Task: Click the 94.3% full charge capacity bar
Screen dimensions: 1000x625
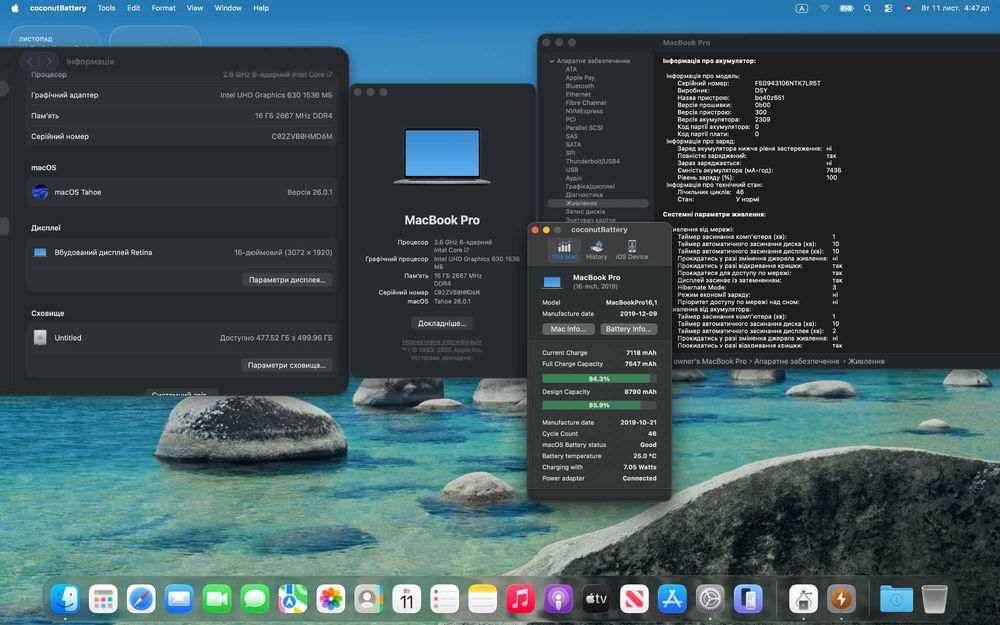Action: pyautogui.click(x=599, y=379)
